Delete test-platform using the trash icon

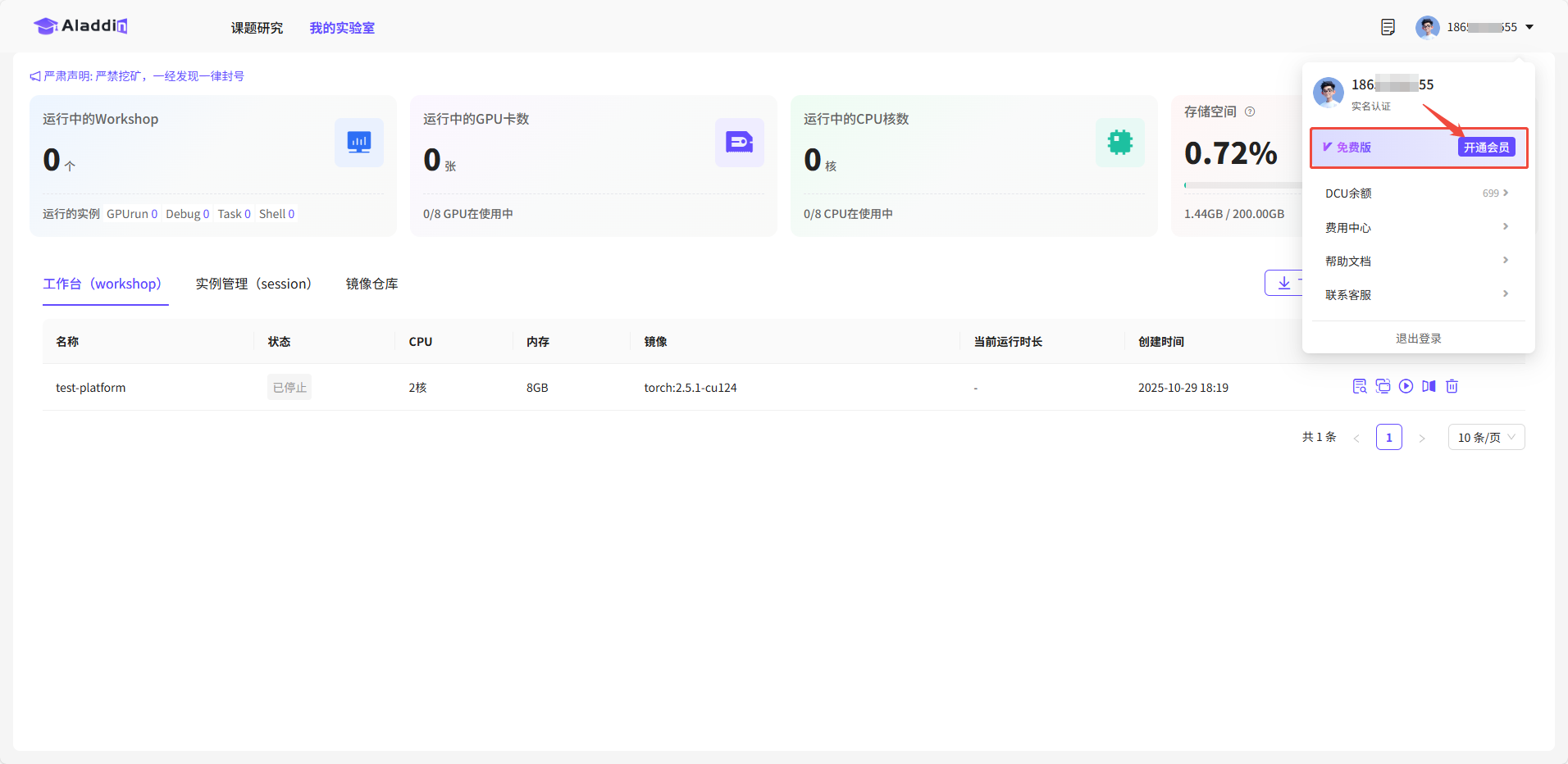pyautogui.click(x=1452, y=386)
